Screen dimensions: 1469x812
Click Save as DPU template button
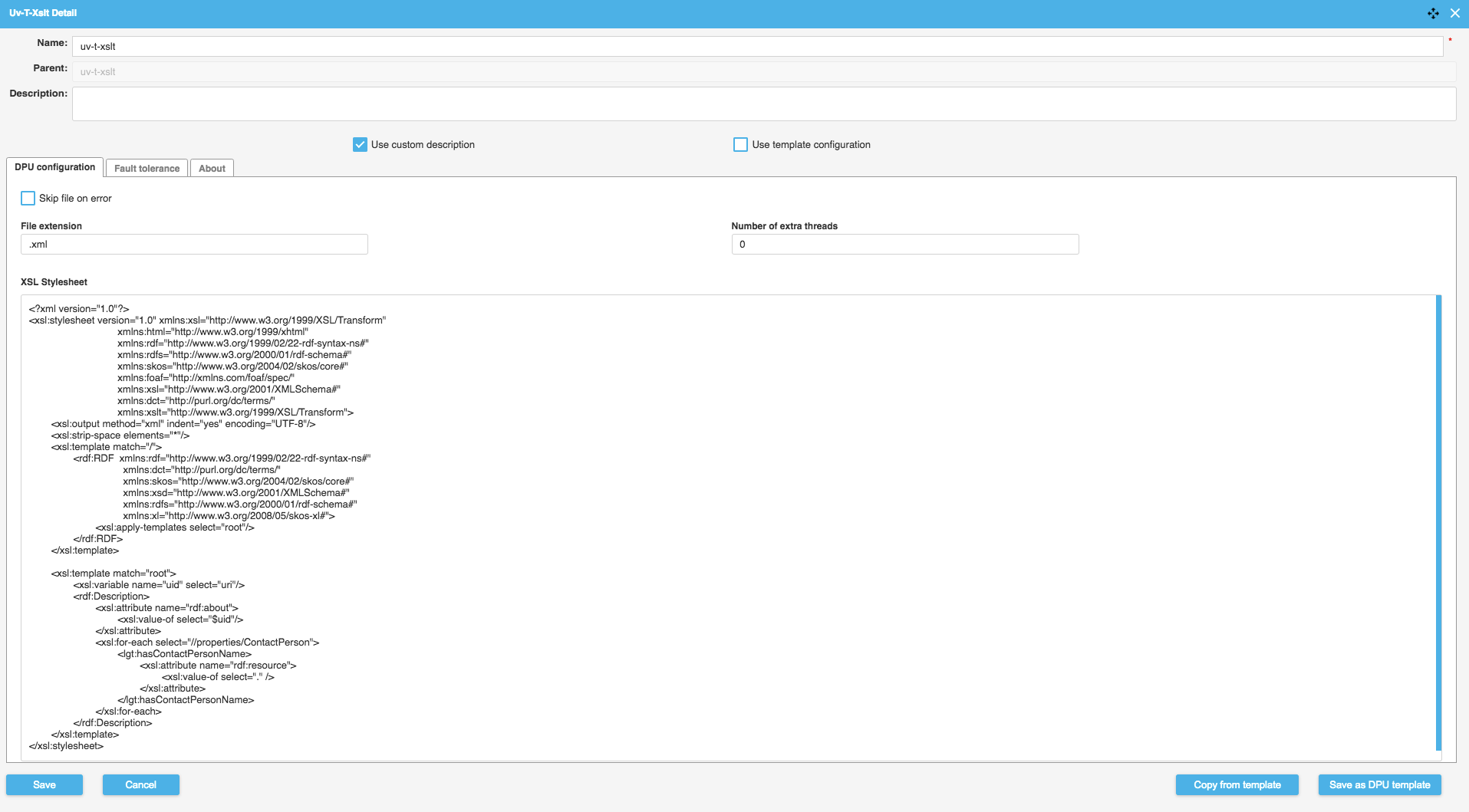tap(1379, 785)
